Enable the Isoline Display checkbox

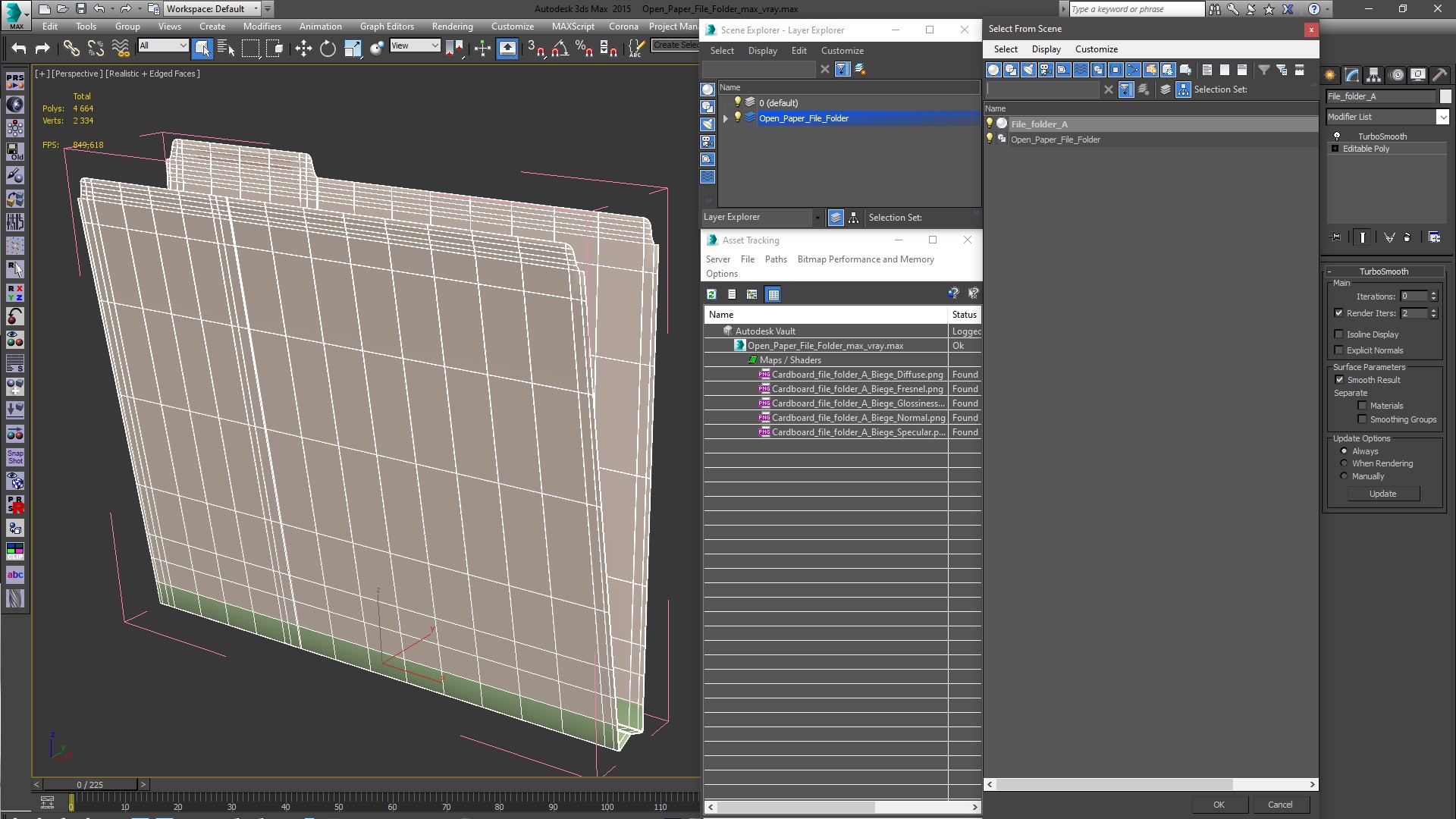(x=1338, y=334)
